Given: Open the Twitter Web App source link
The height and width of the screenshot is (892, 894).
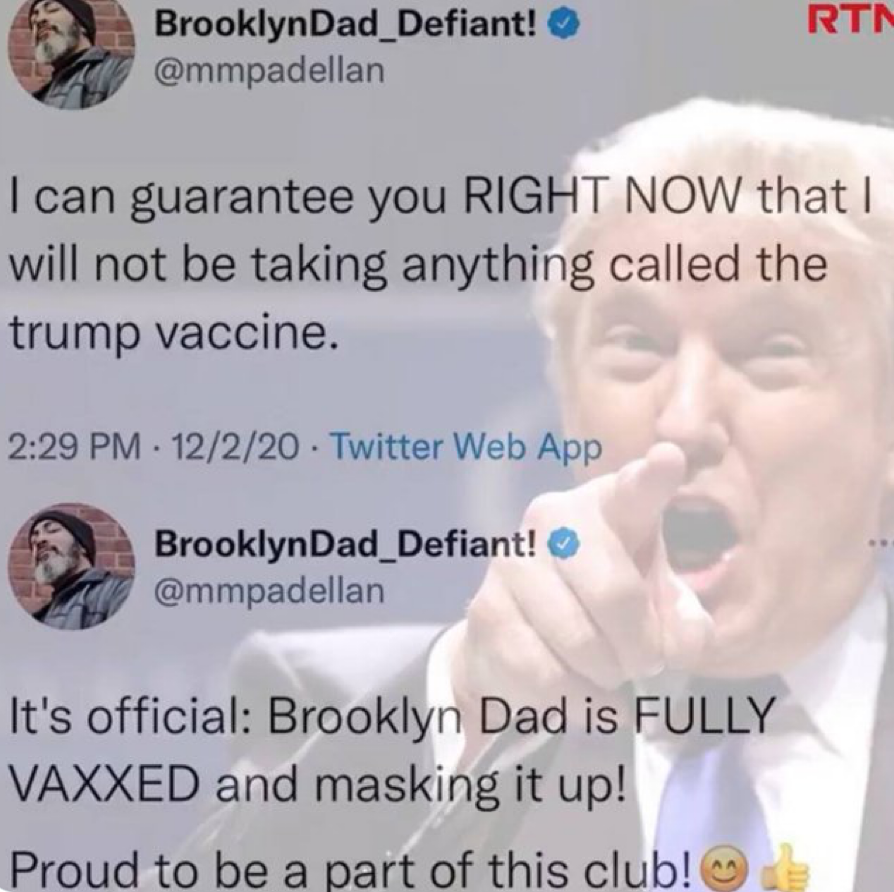Looking at the screenshot, I should (466, 447).
